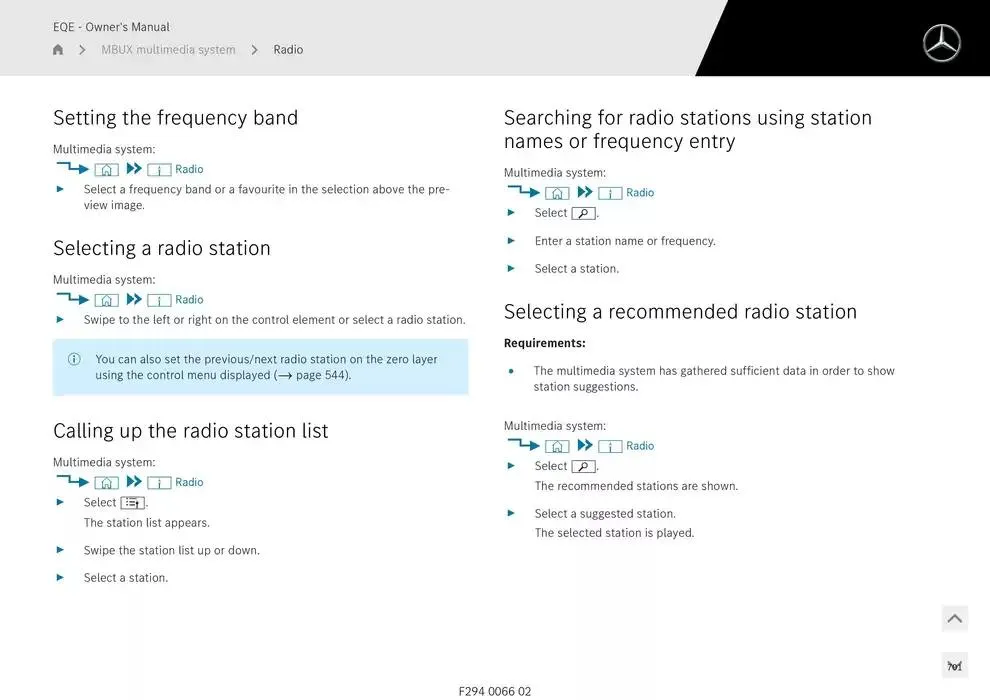
Task: Click home icon under Setting the frequency band
Action: pos(107,170)
